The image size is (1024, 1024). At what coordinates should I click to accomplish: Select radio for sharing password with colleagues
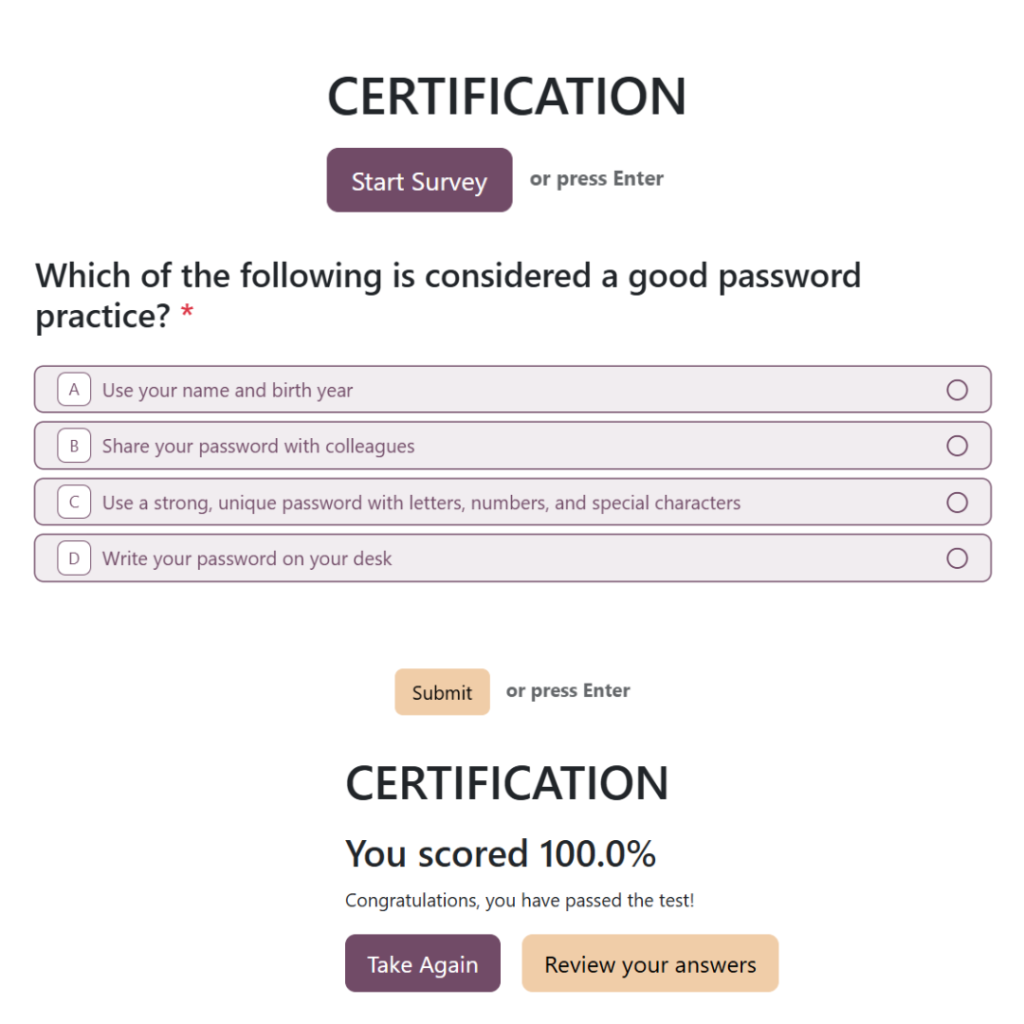[957, 446]
